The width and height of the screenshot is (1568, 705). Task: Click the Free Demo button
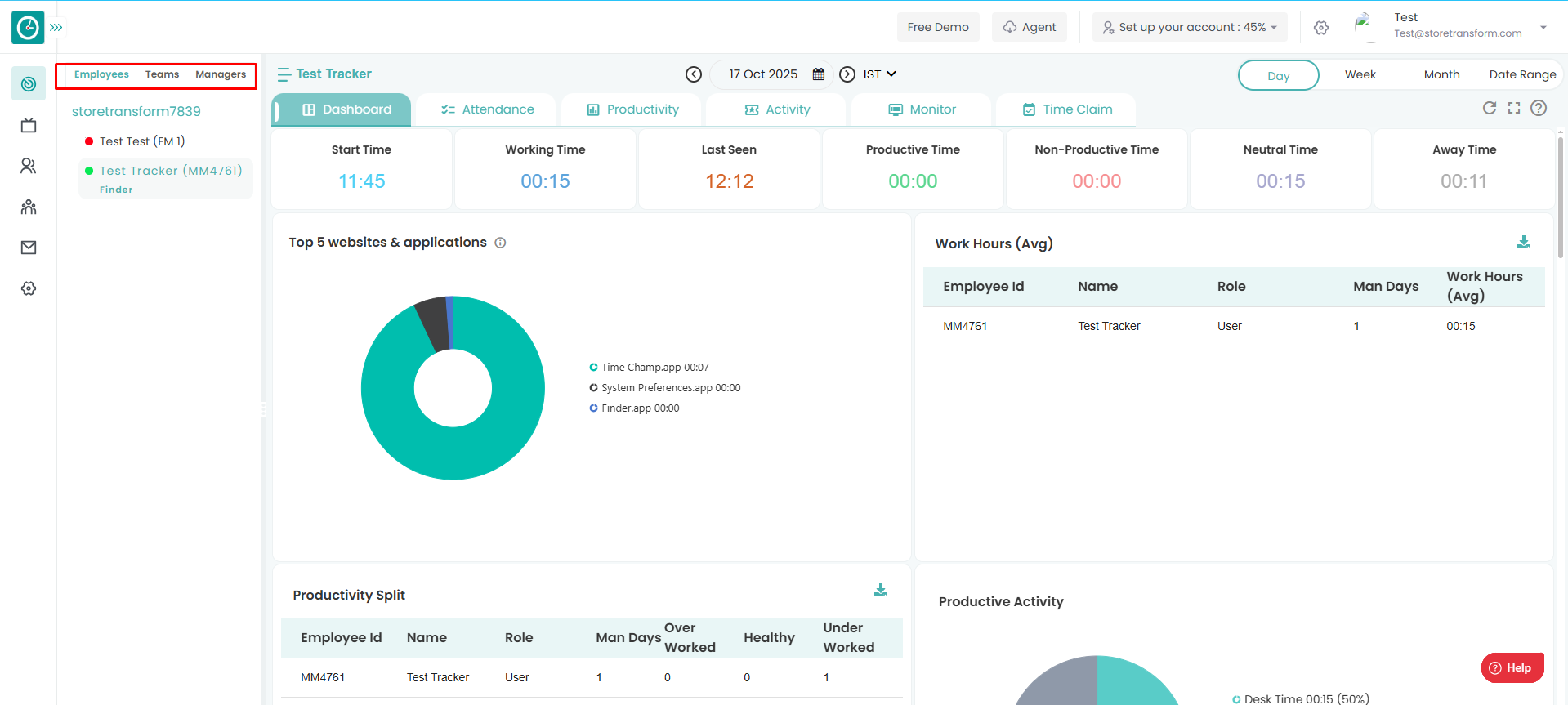click(938, 27)
